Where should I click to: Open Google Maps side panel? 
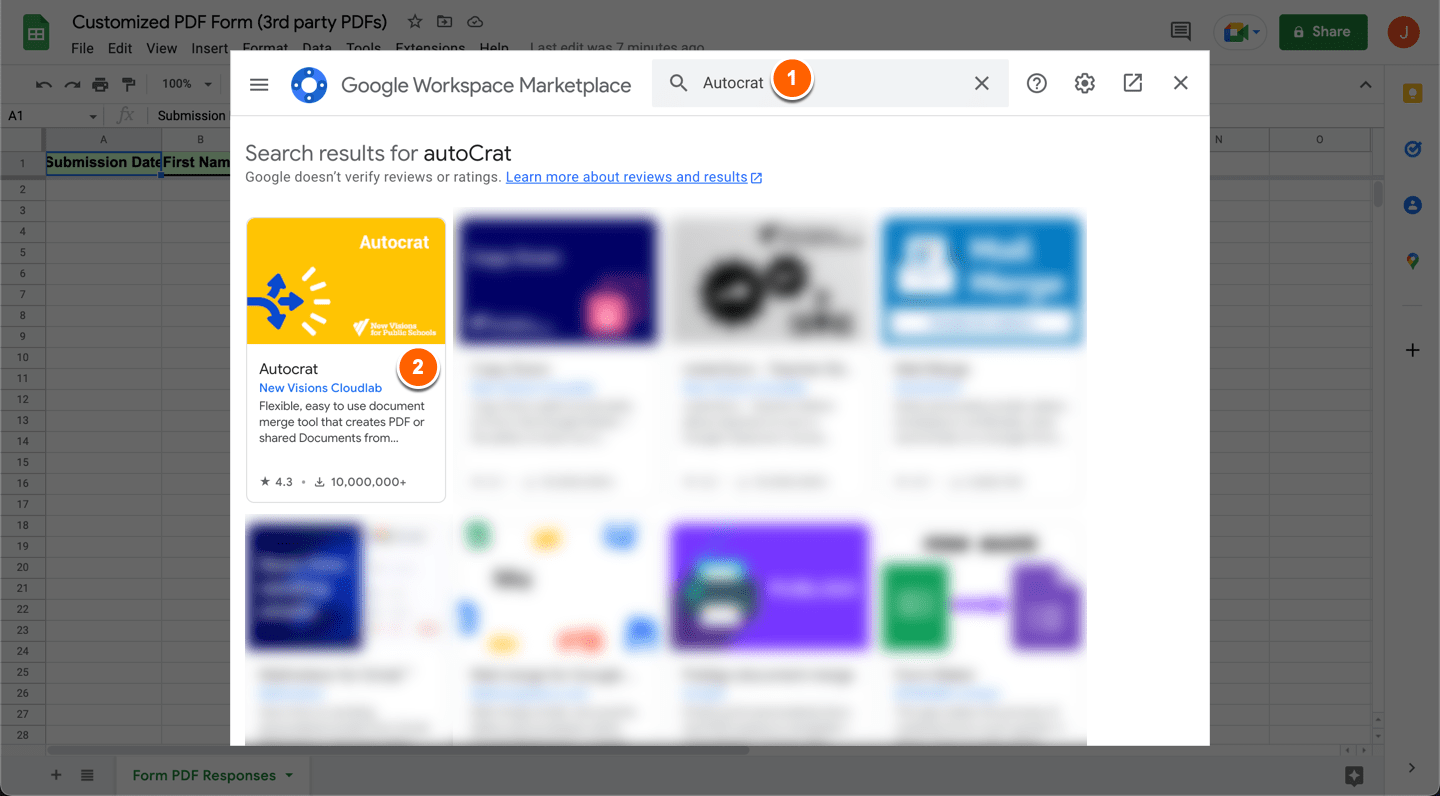(x=1412, y=261)
